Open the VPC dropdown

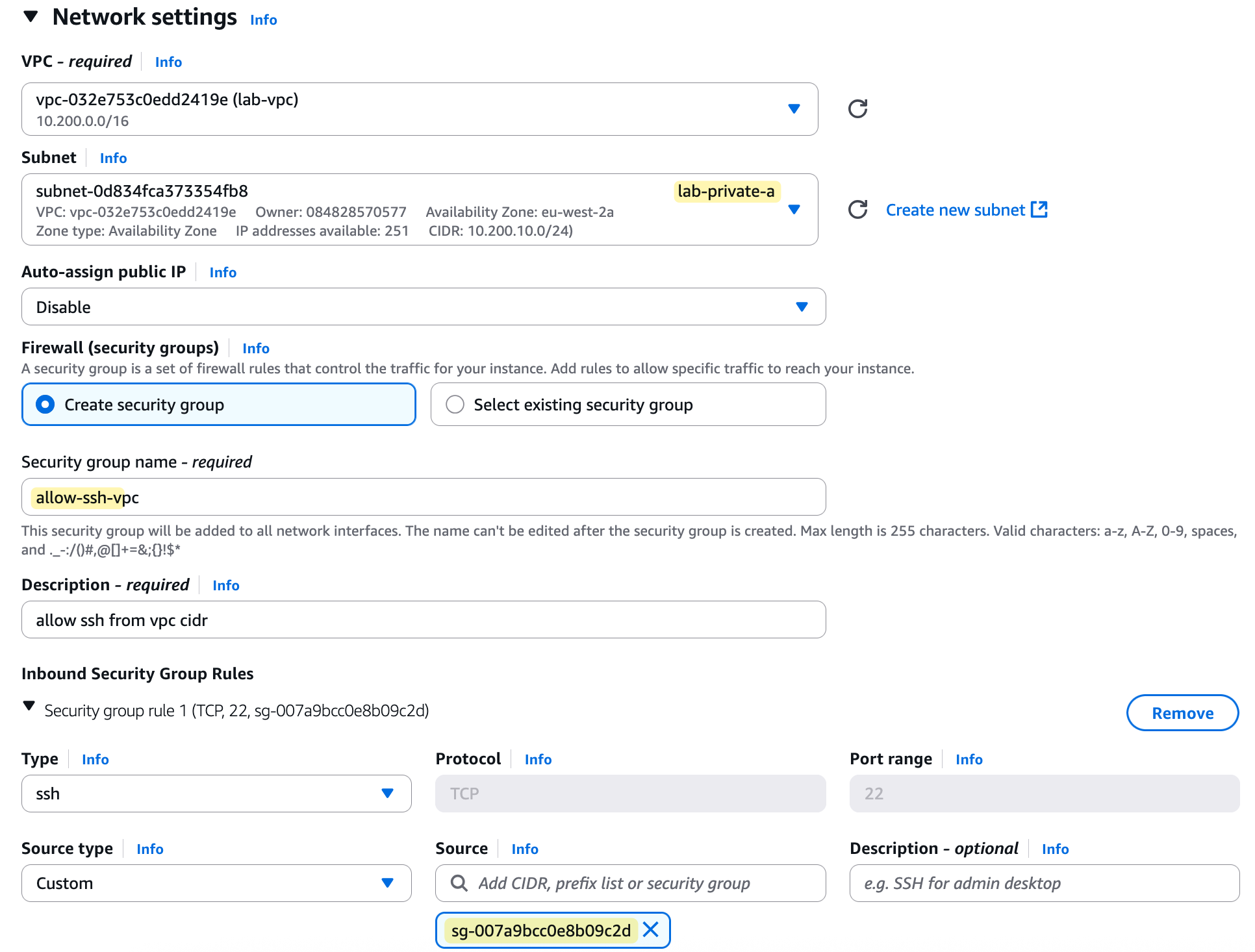tap(794, 109)
